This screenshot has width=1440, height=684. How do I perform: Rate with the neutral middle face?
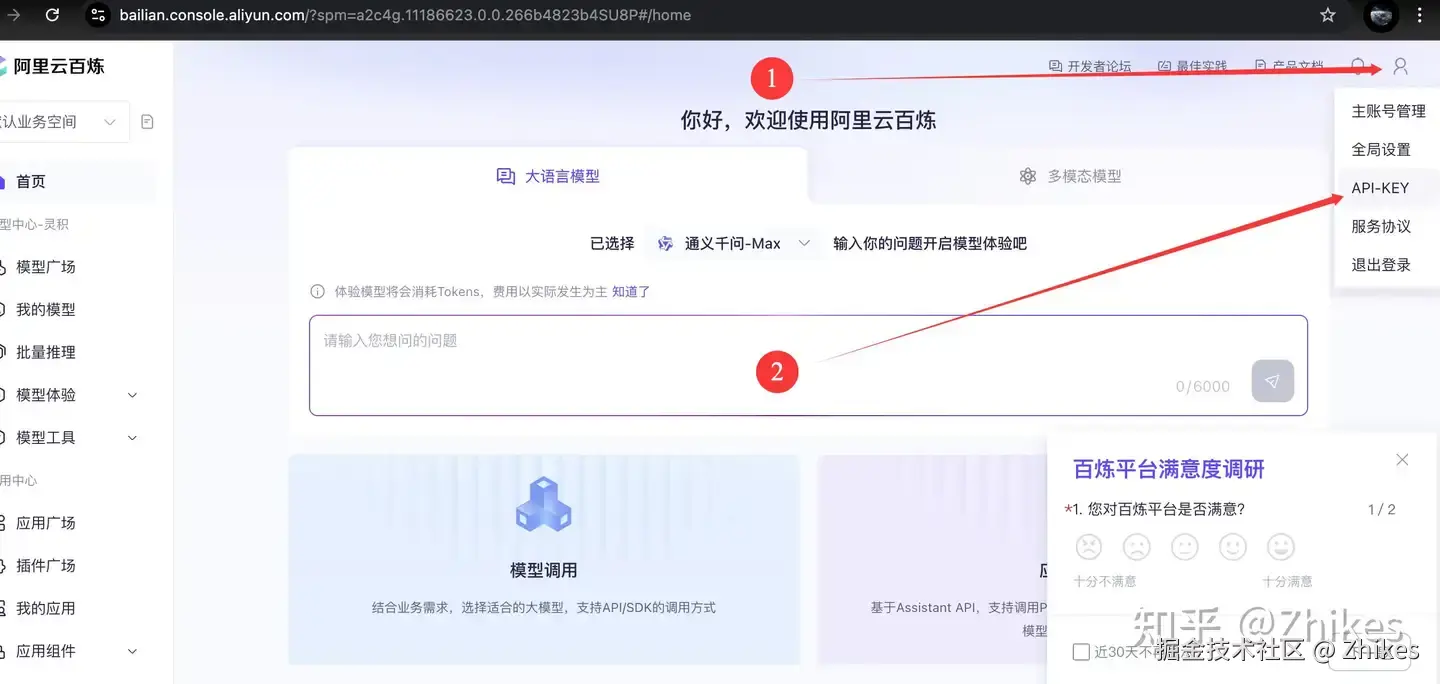pyautogui.click(x=1185, y=546)
